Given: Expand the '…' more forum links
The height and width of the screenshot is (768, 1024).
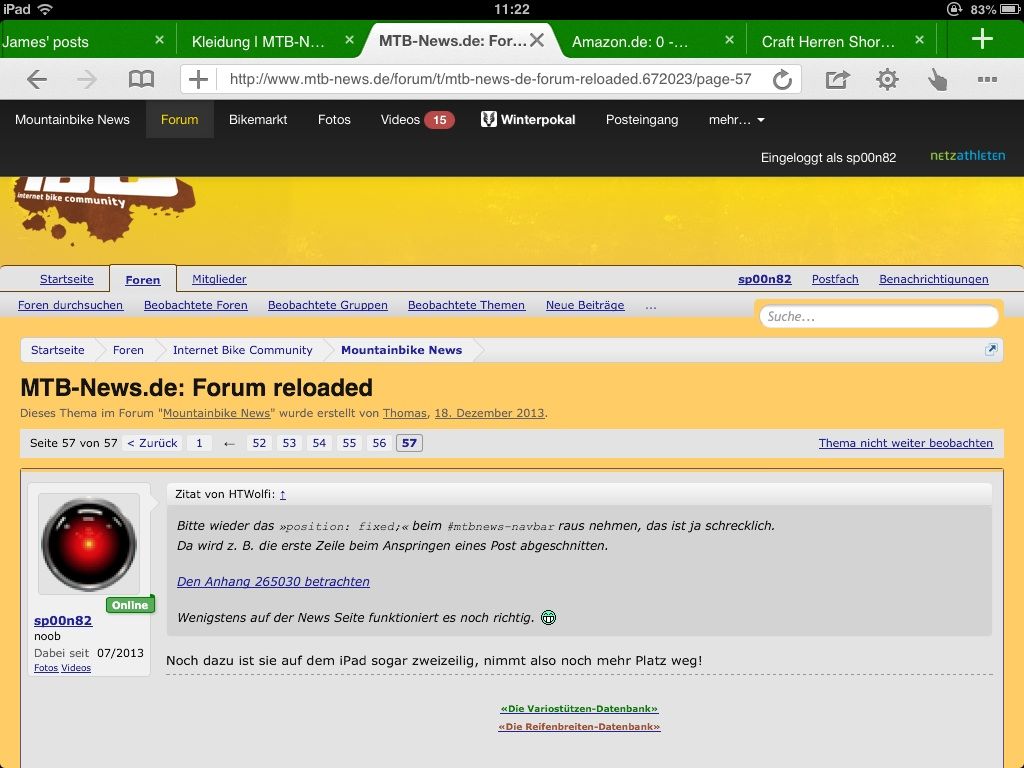Looking at the screenshot, I should (651, 305).
